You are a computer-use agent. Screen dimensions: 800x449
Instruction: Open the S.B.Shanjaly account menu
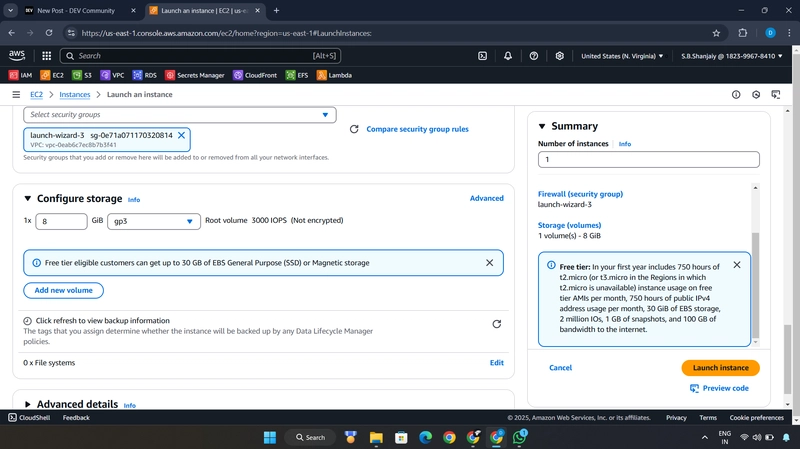coord(732,56)
